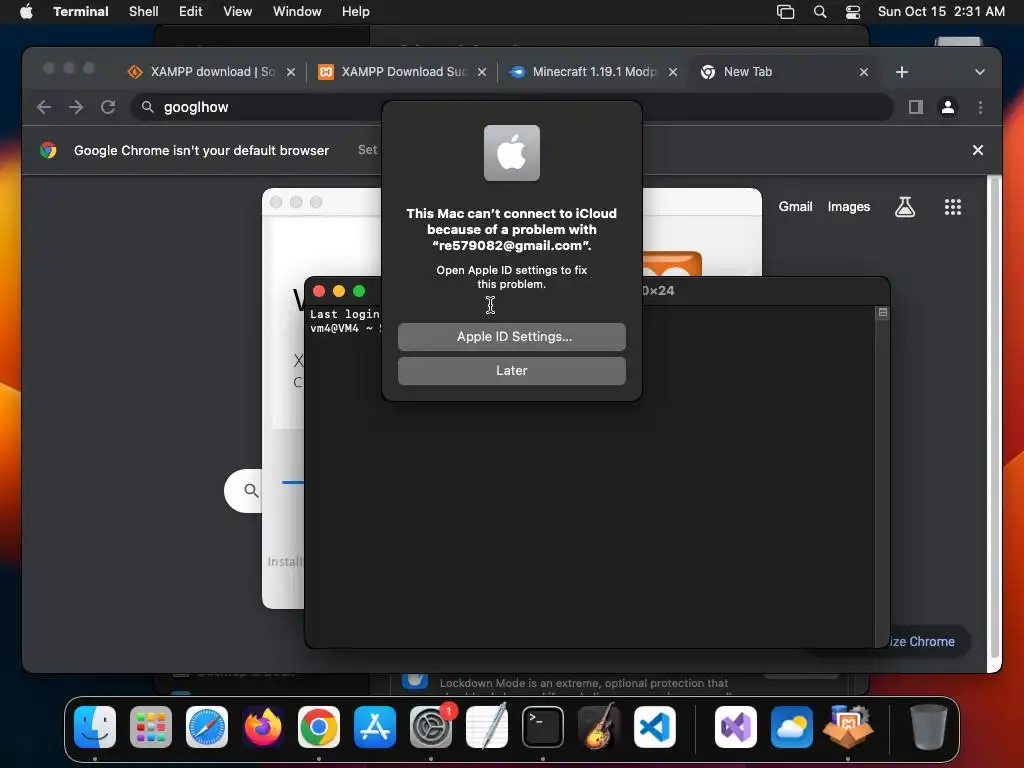The width and height of the screenshot is (1024, 768).
Task: Click the Terminal window scrollback marker icon
Action: pyautogui.click(x=882, y=313)
